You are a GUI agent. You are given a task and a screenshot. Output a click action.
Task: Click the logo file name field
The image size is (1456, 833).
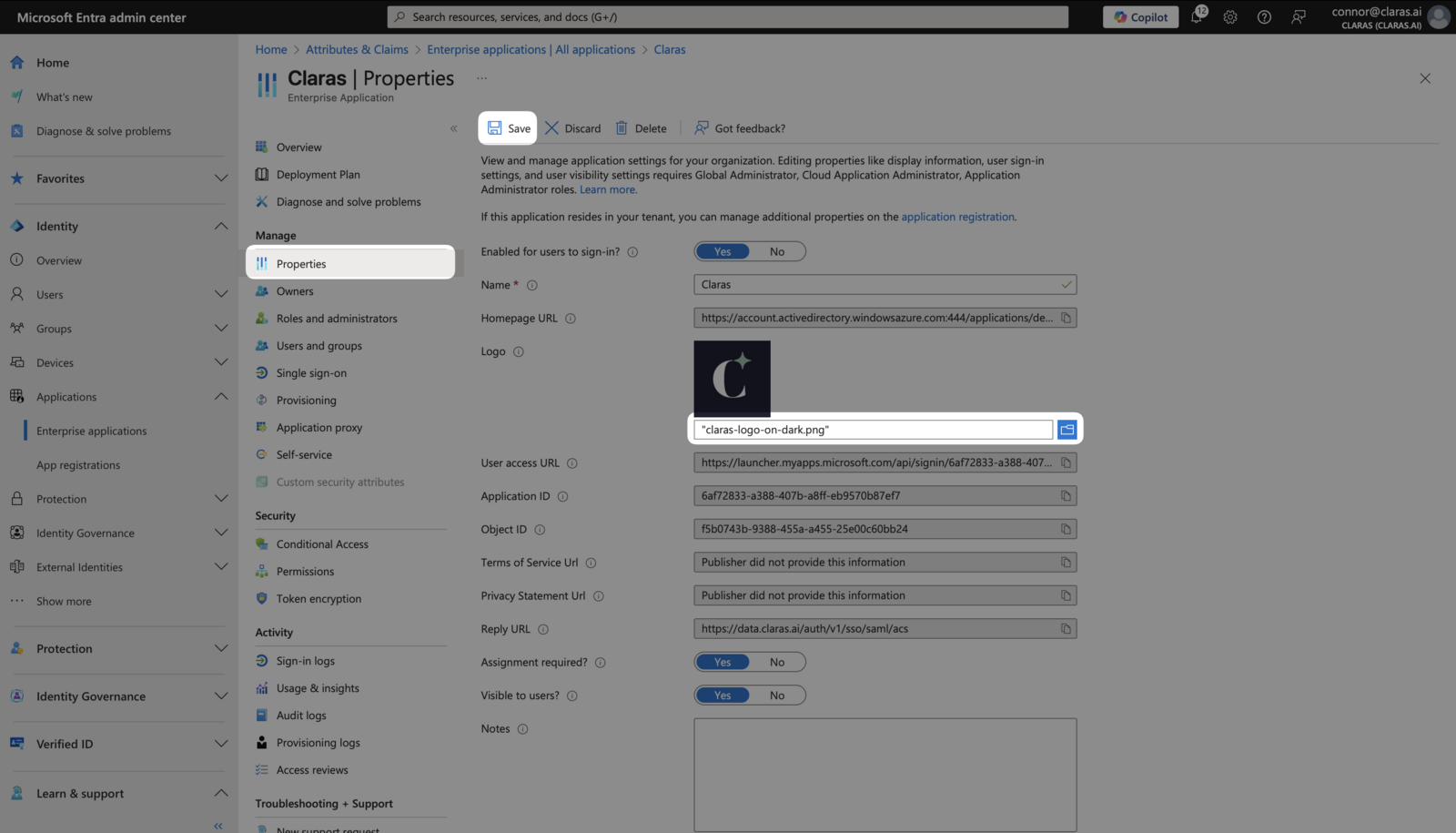[x=874, y=430]
